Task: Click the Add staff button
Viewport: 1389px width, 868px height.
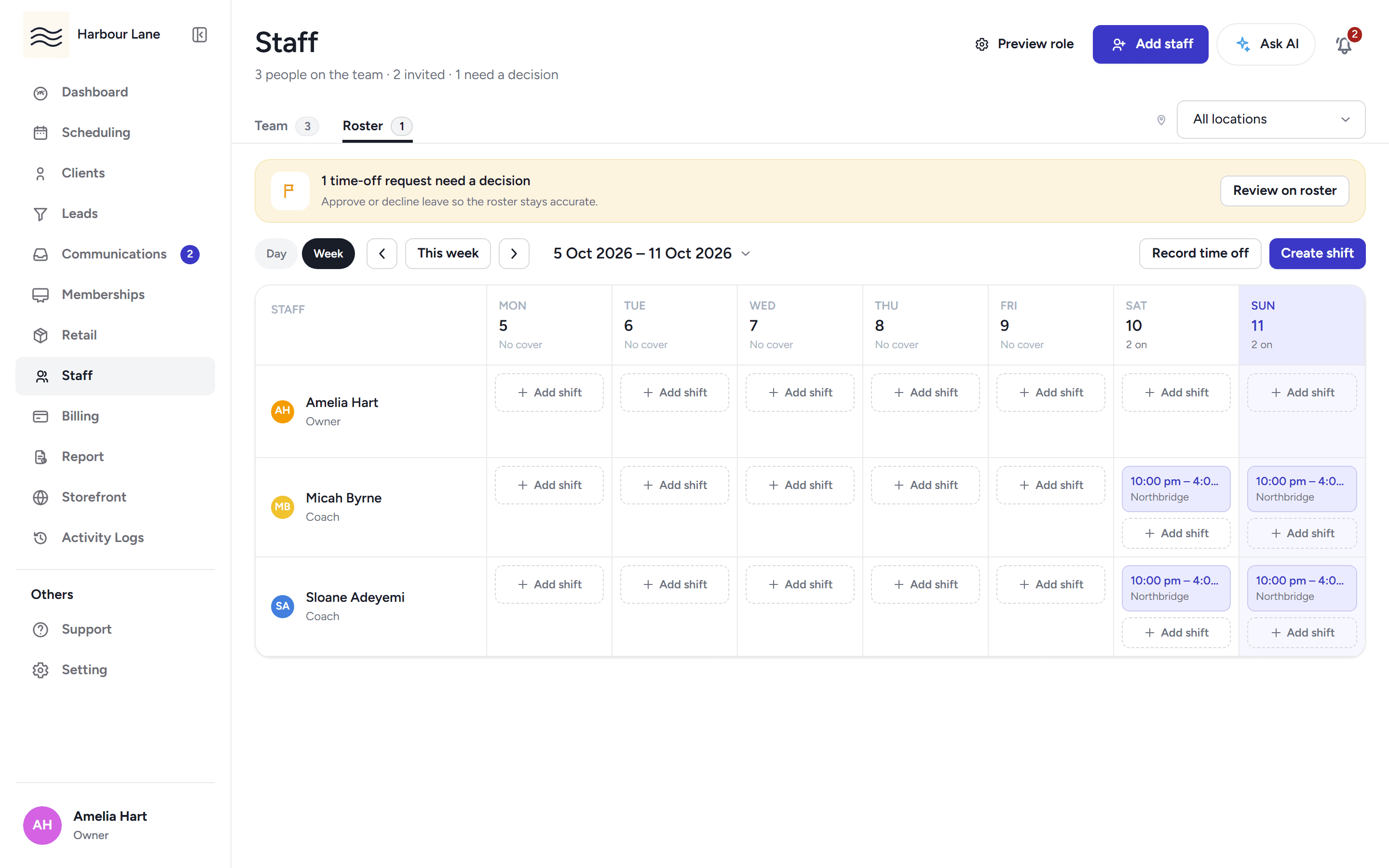Action: pos(1150,44)
